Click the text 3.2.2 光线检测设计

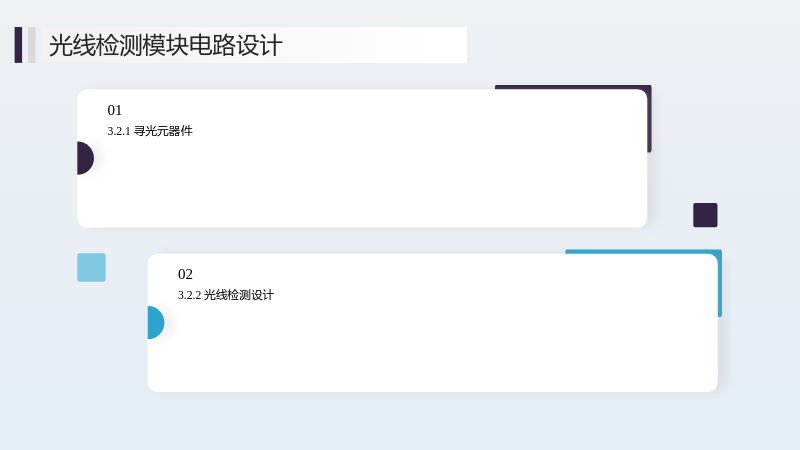[x=226, y=295]
